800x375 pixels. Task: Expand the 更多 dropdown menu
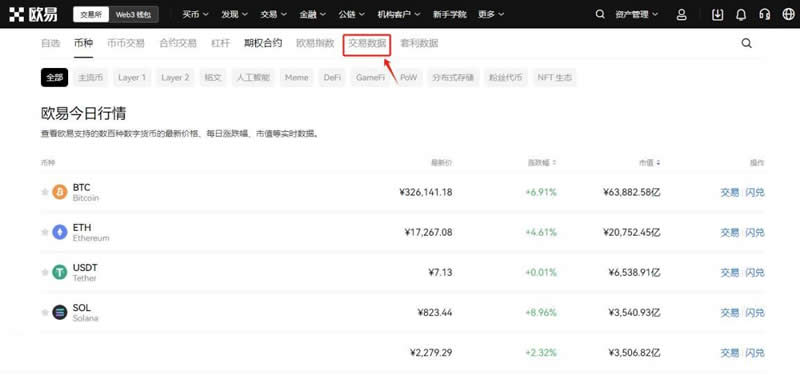(491, 14)
